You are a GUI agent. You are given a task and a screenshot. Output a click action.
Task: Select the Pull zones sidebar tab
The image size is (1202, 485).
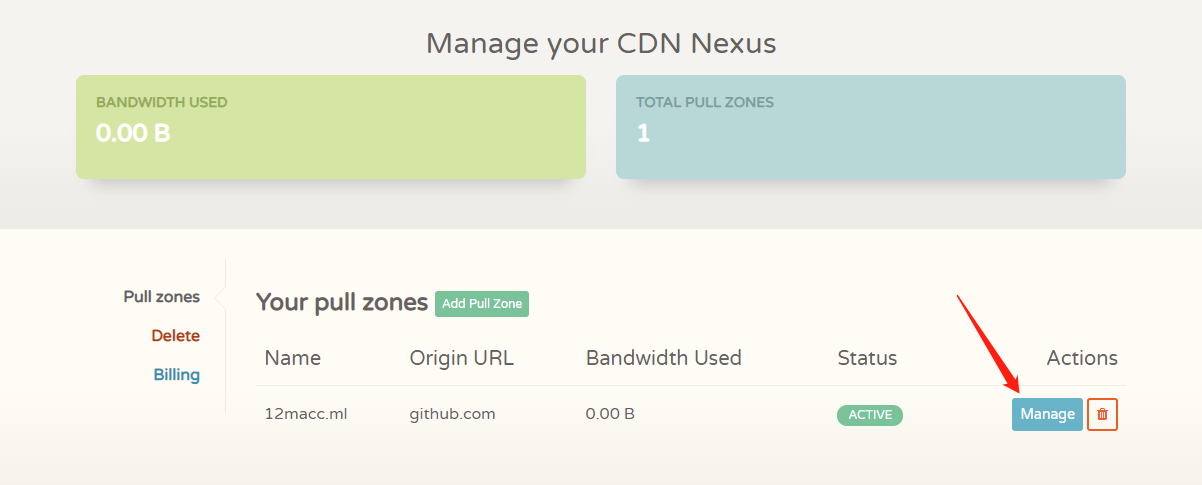[x=161, y=297]
